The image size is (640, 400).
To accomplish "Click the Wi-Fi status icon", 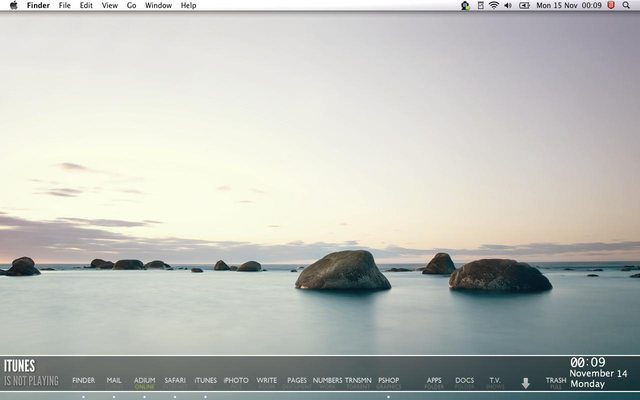I will [x=494, y=6].
